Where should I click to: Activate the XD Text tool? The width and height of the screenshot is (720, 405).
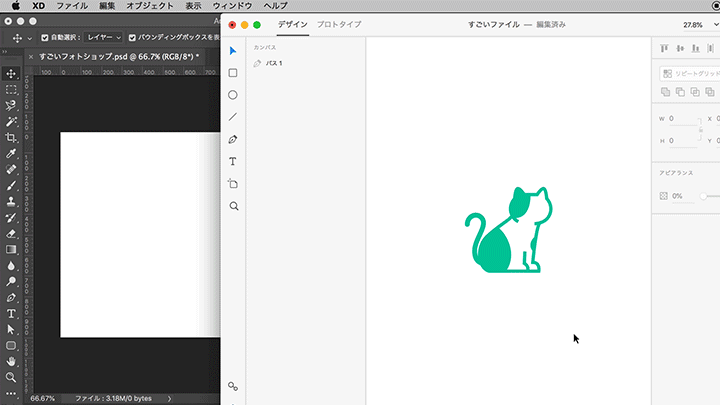(x=233, y=161)
